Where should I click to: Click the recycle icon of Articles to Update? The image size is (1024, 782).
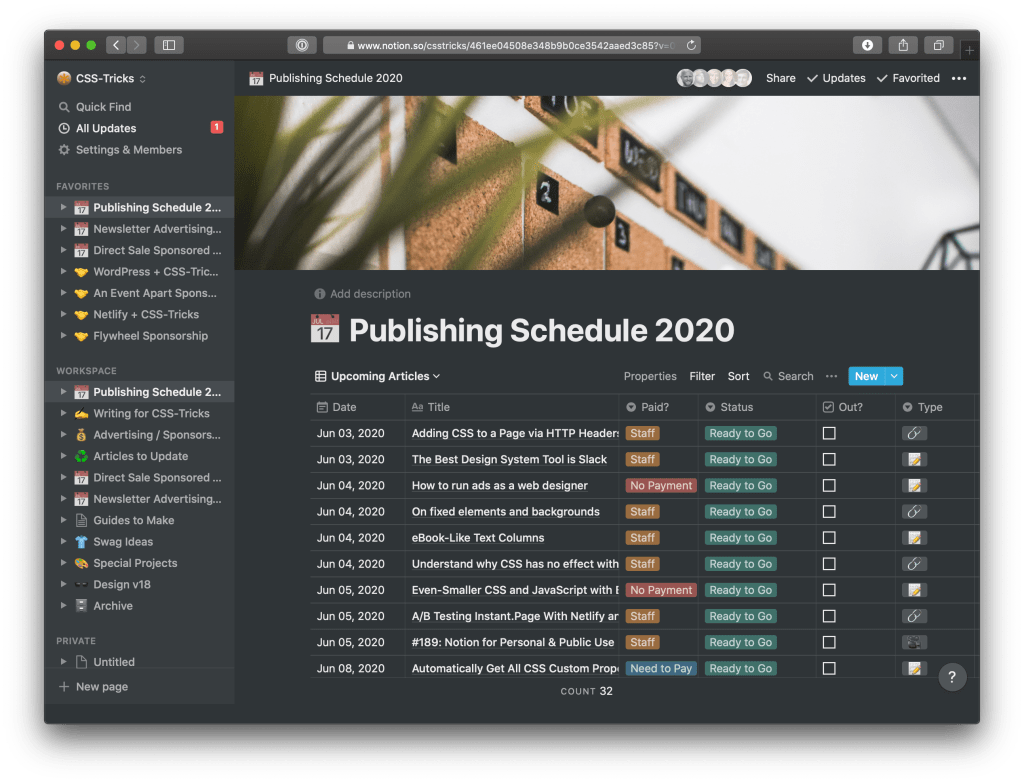(x=81, y=456)
